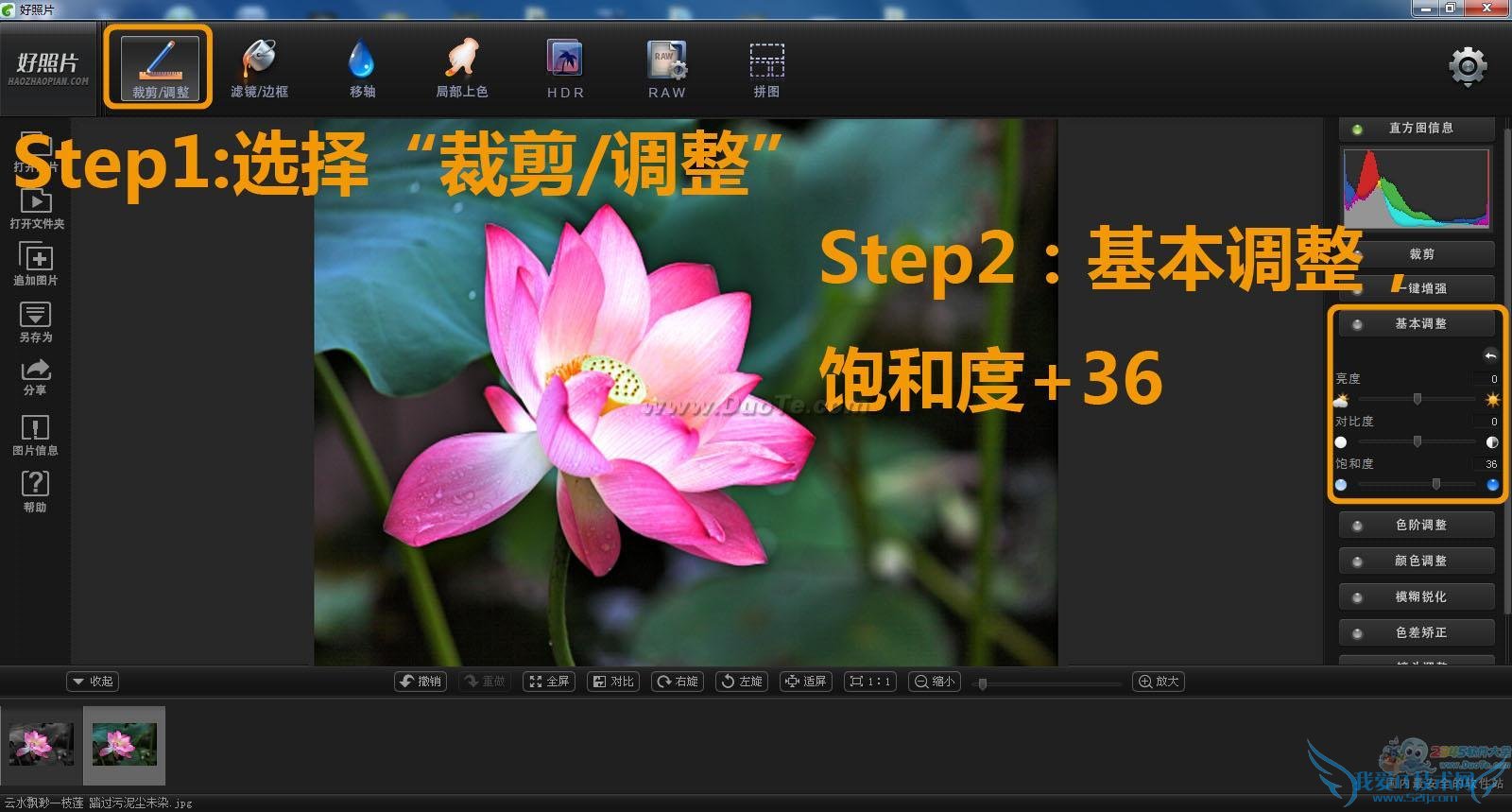Expand the 颜色调整 color adjustment panel
The image size is (1512, 812).
click(1417, 561)
